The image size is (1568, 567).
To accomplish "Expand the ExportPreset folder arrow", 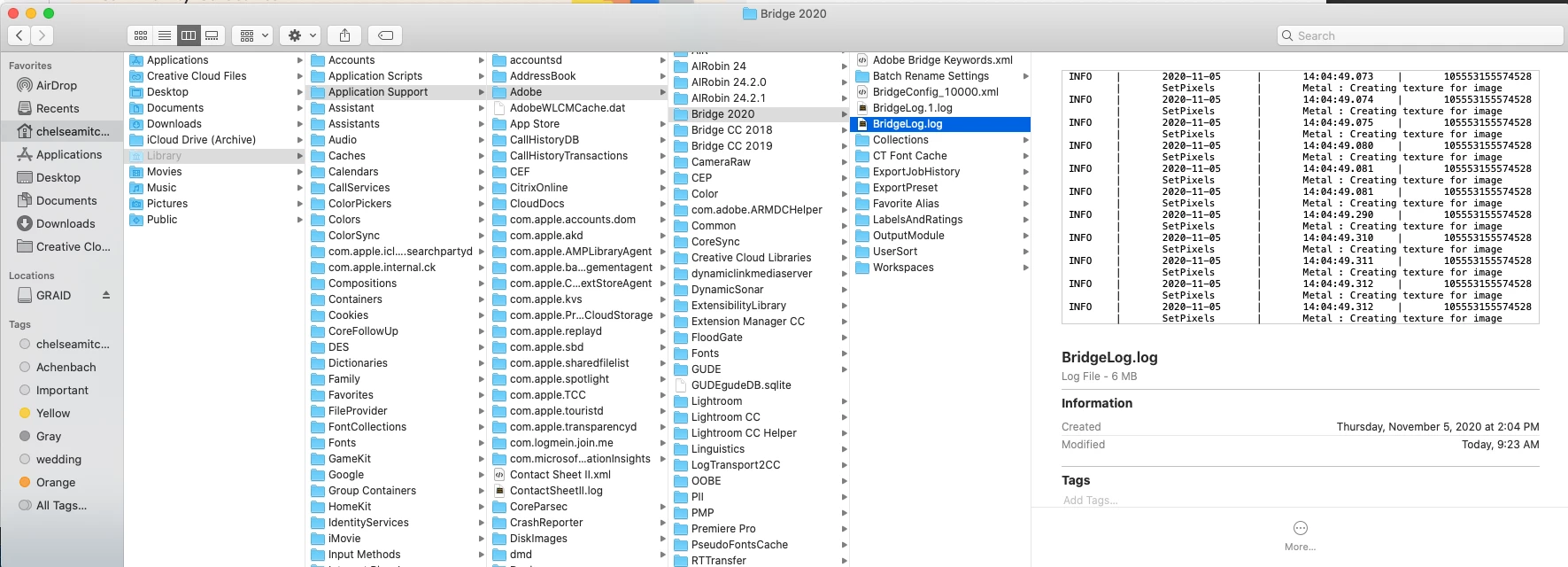I will click(1025, 188).
